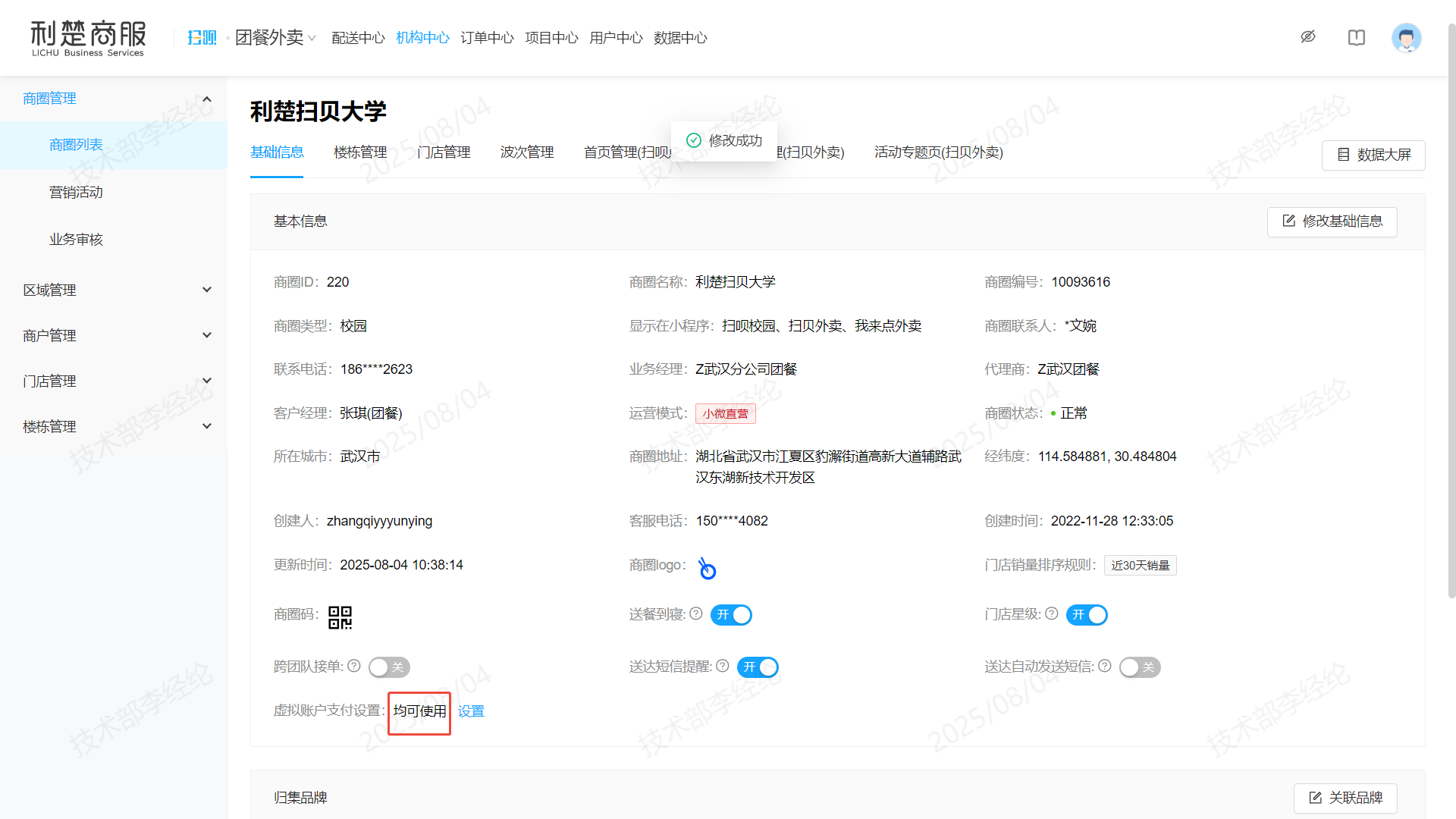Open the 团餐外卖 dropdown in header
The height and width of the screenshot is (819, 1456).
tap(275, 37)
